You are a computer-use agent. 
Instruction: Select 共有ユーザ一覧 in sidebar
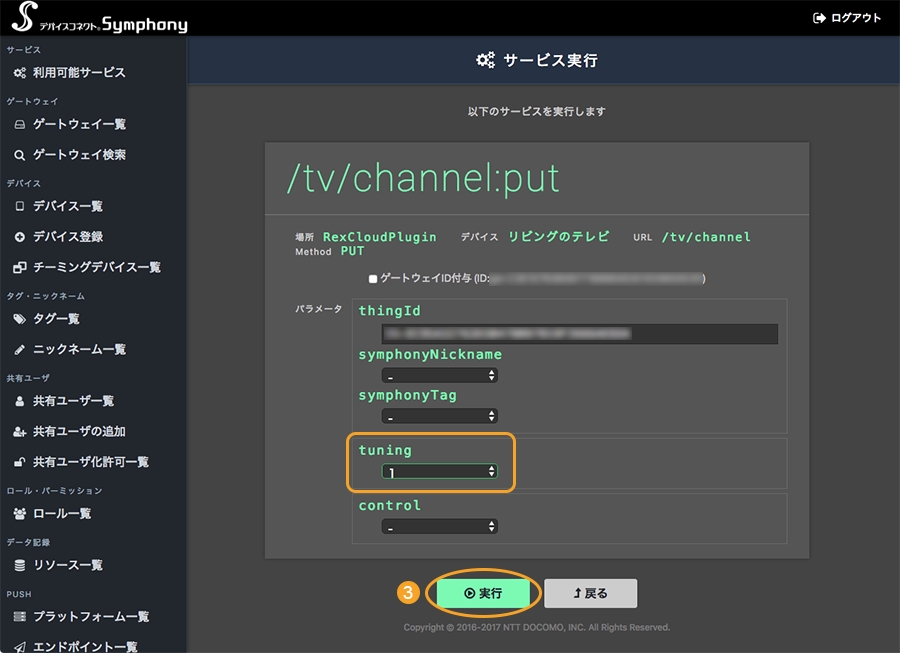tap(73, 401)
